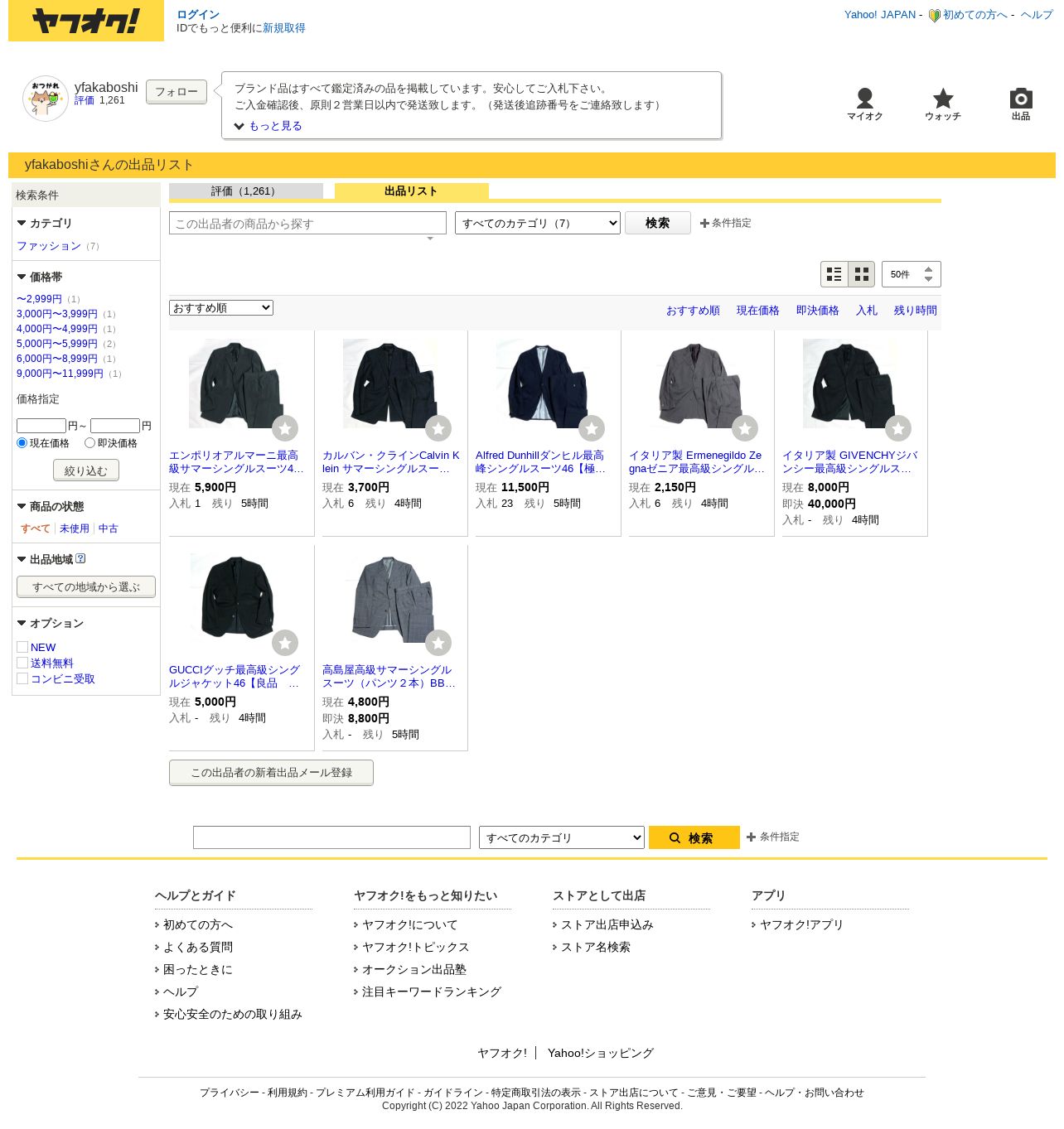Viewport: 1064px width, 1129px height.
Task: Click the yellow bottom 検索 button
Action: (694, 837)
